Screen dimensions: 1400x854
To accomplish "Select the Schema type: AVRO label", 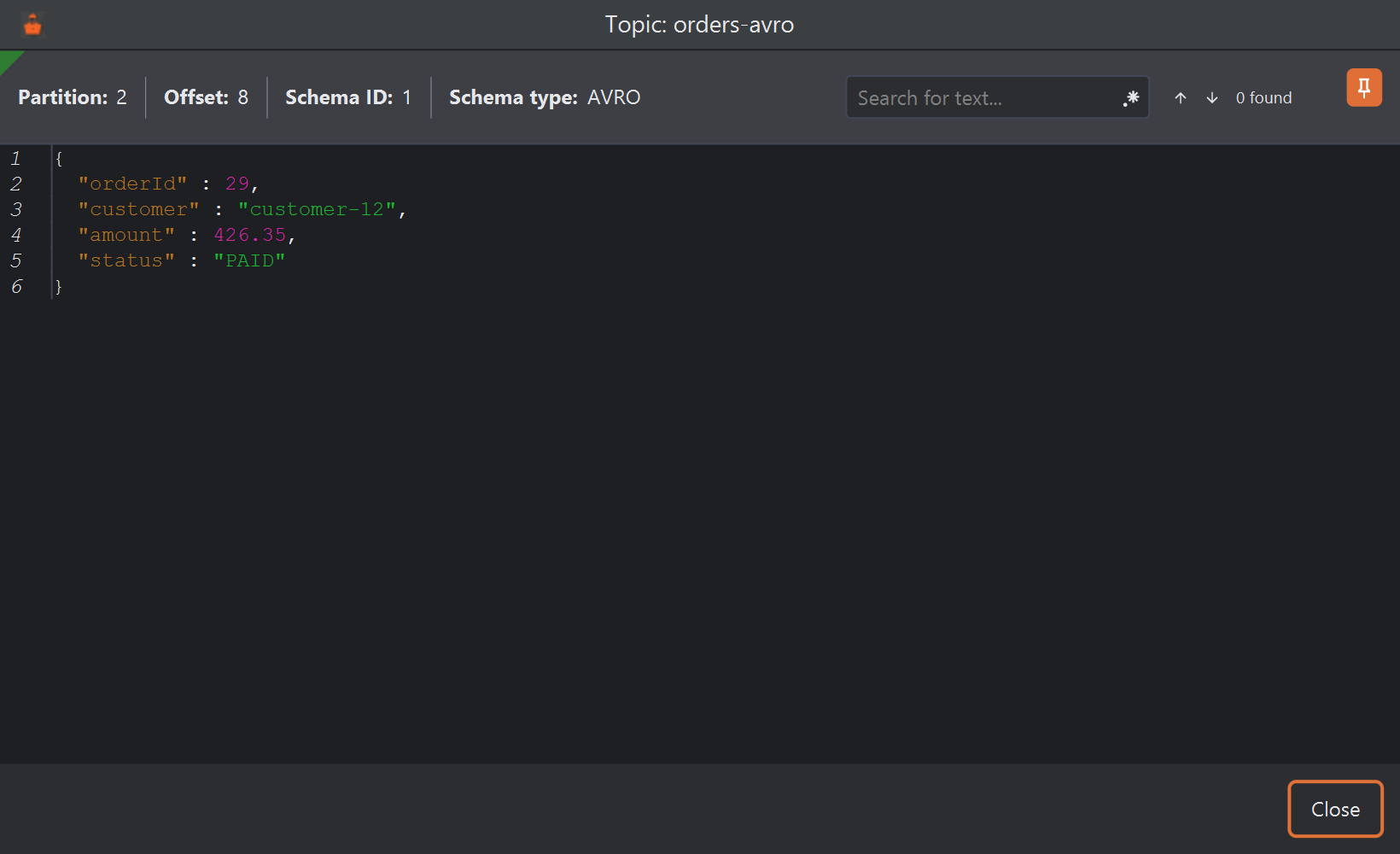I will (x=545, y=97).
